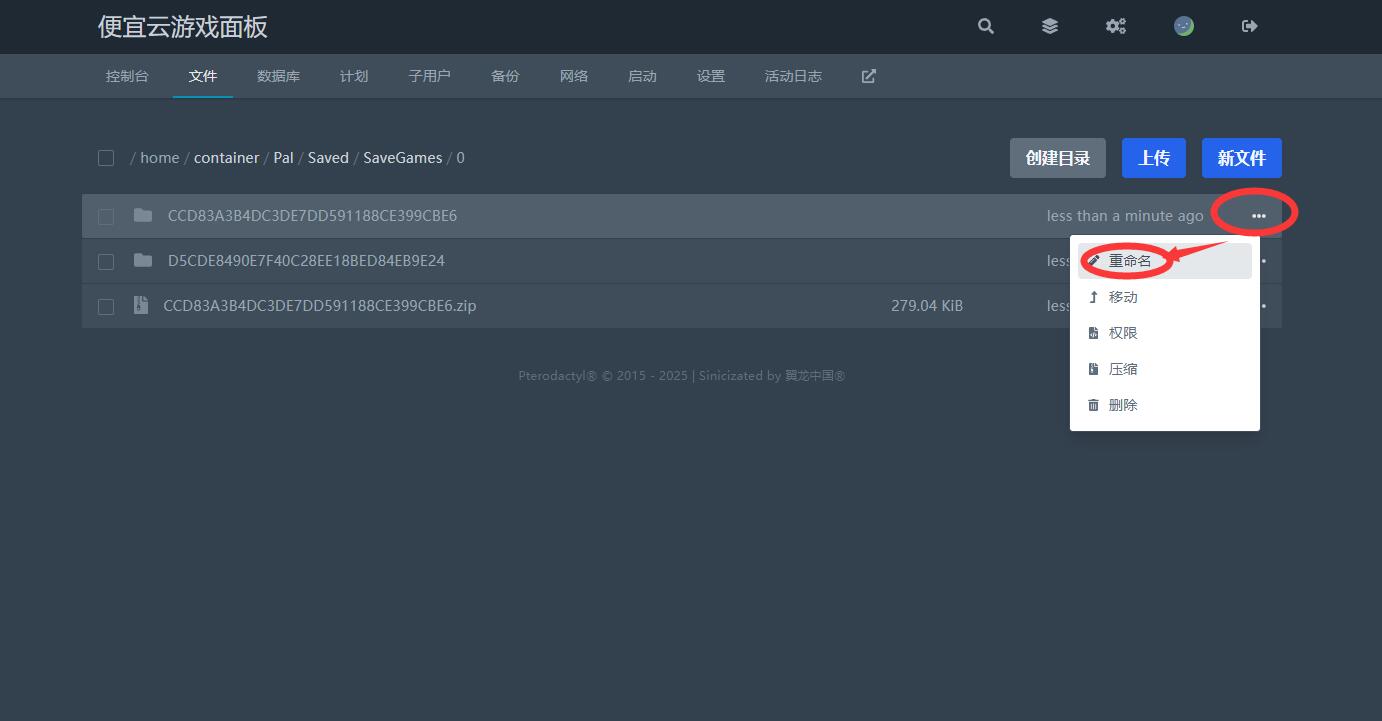Click archive icon beside 压缩

(x=1094, y=369)
